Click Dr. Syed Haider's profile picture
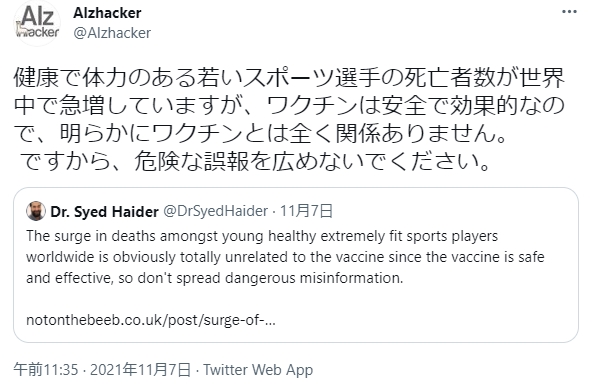 coord(36,211)
